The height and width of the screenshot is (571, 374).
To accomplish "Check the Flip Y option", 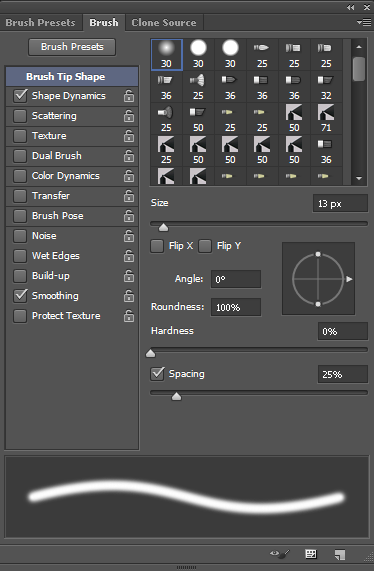I will 205,246.
